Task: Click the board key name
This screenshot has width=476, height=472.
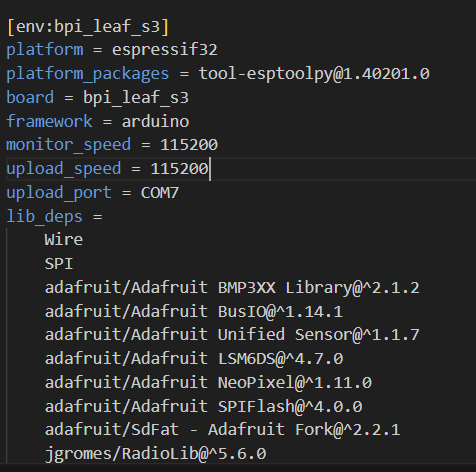Action: click(30, 97)
